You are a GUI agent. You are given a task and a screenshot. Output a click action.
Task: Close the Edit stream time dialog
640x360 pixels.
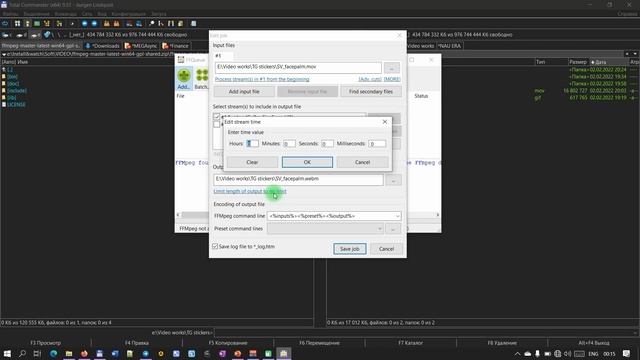click(x=384, y=122)
